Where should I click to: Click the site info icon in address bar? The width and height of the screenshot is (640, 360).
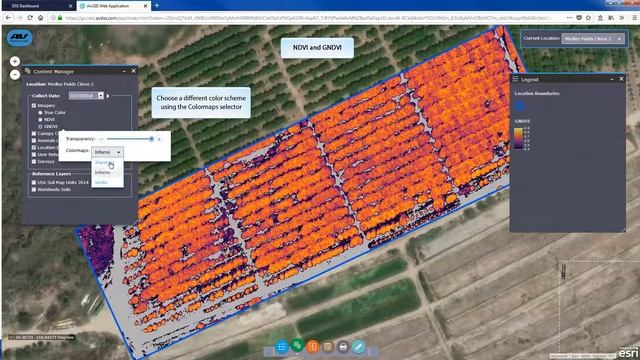(53, 18)
